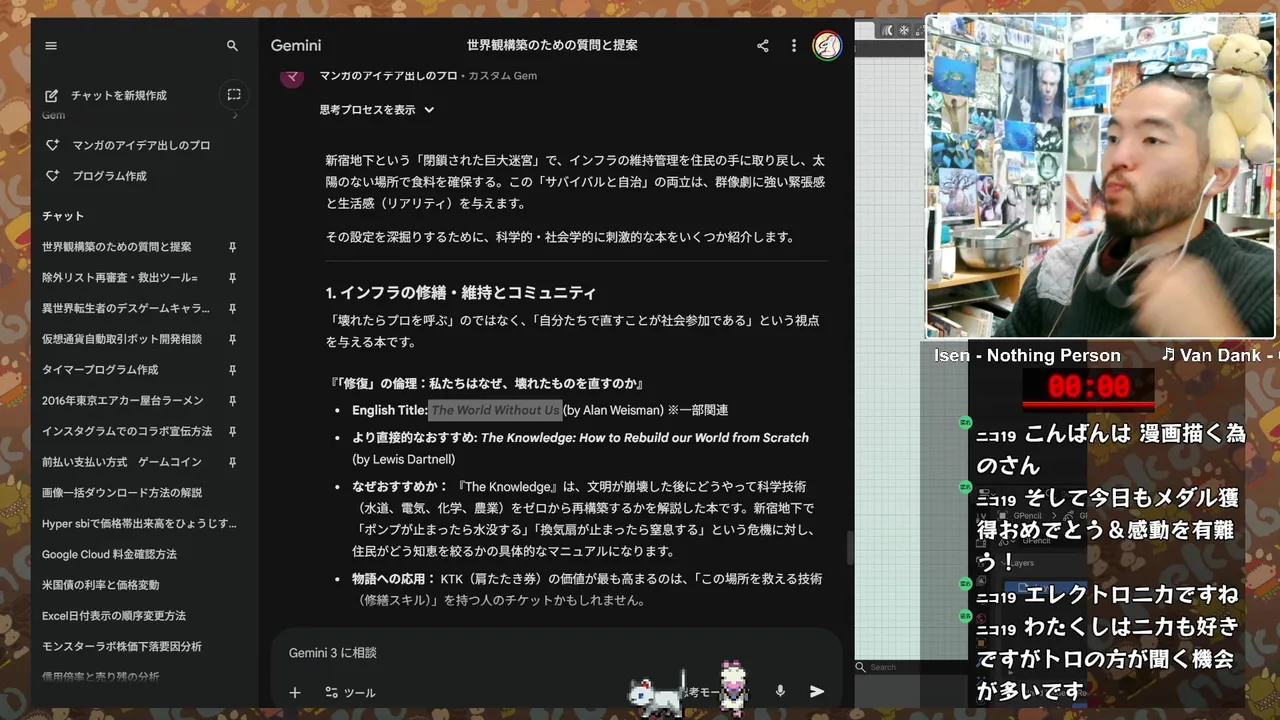Expand the Gem section chevron
This screenshot has height=720, width=1280.
(235, 116)
